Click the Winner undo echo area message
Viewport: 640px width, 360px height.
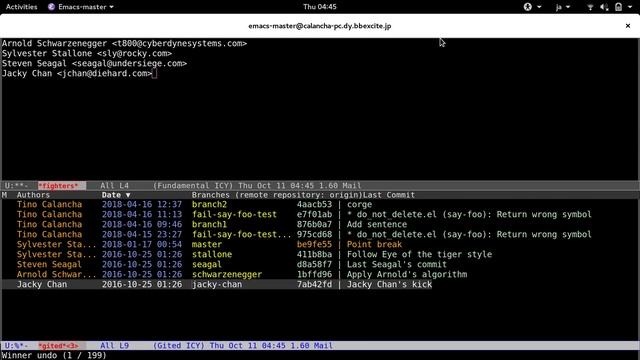[x=54, y=355]
